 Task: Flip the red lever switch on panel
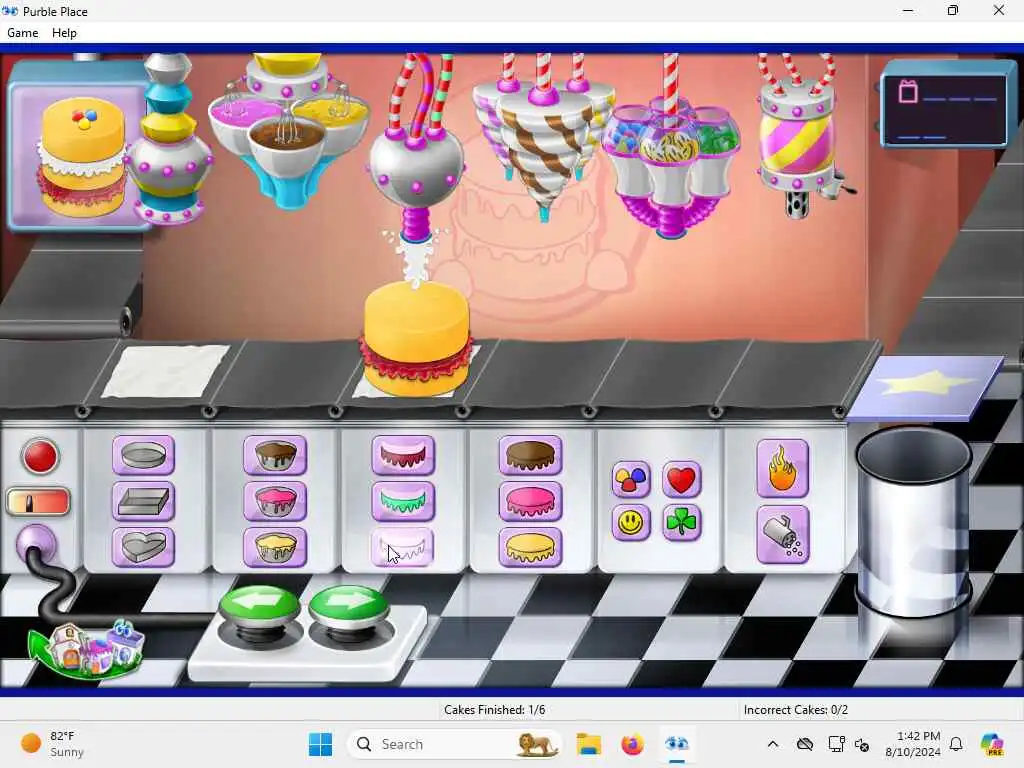[x=38, y=502]
